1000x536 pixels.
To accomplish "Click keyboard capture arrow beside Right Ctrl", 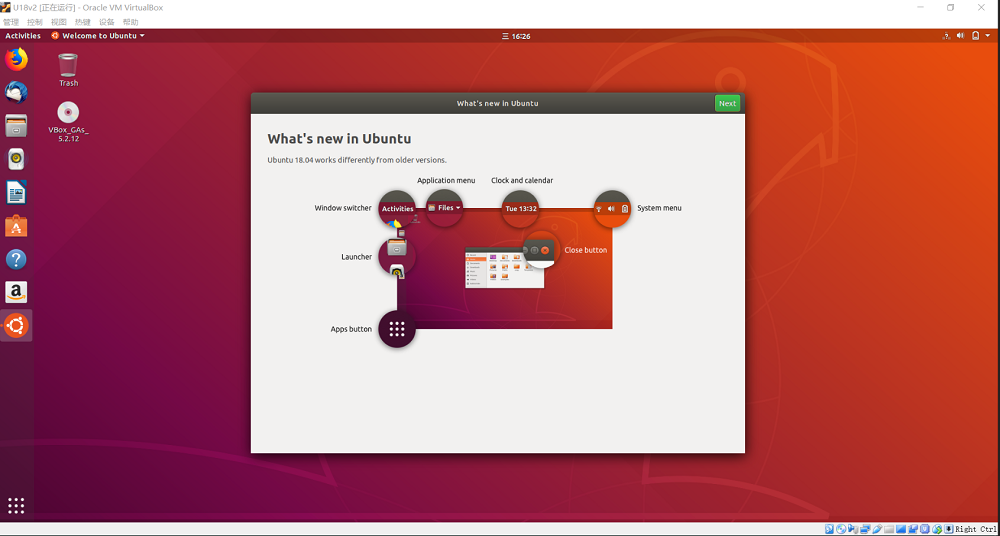I will pyautogui.click(x=949, y=529).
